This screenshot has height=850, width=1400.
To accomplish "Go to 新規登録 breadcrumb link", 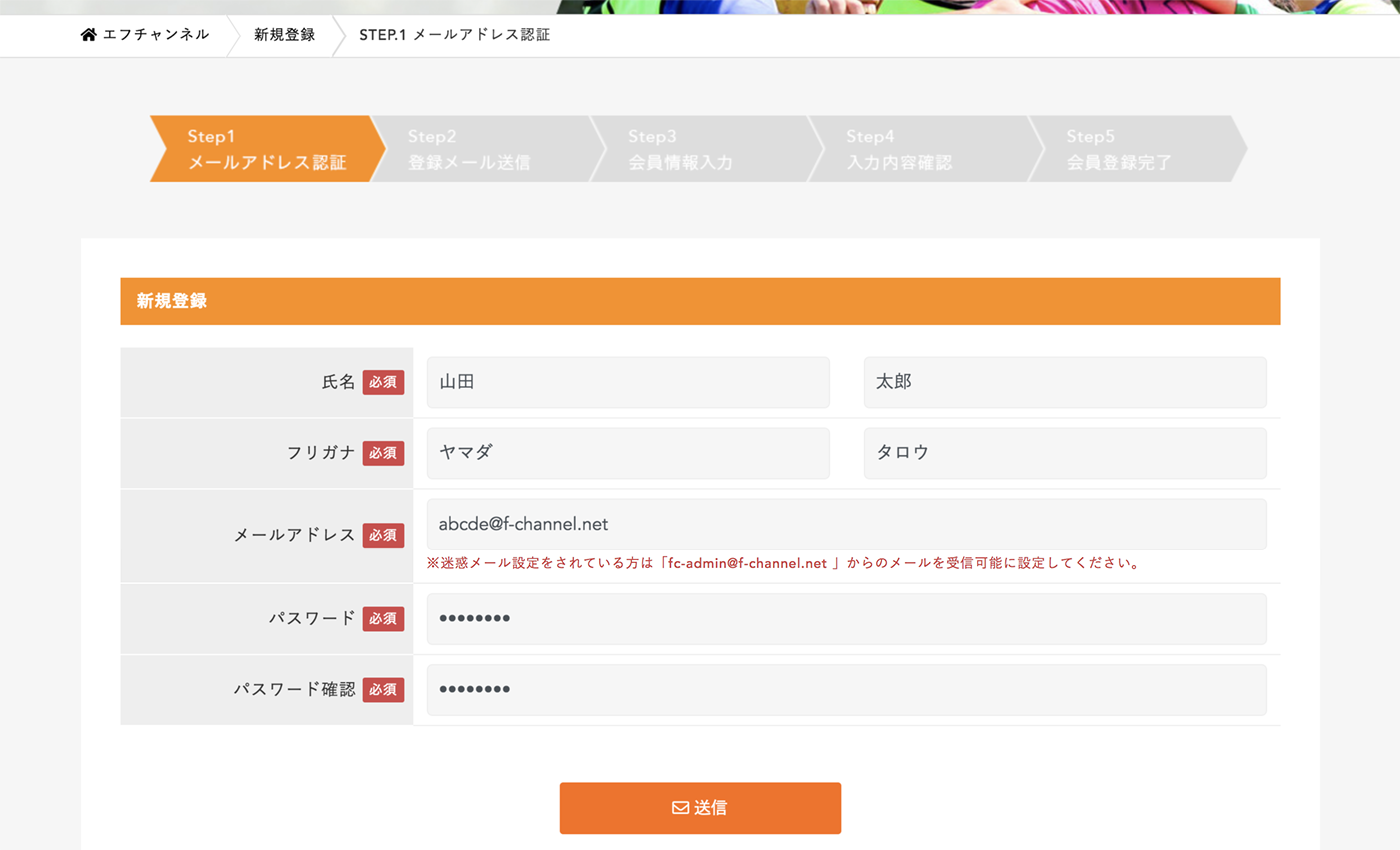I will (x=284, y=35).
